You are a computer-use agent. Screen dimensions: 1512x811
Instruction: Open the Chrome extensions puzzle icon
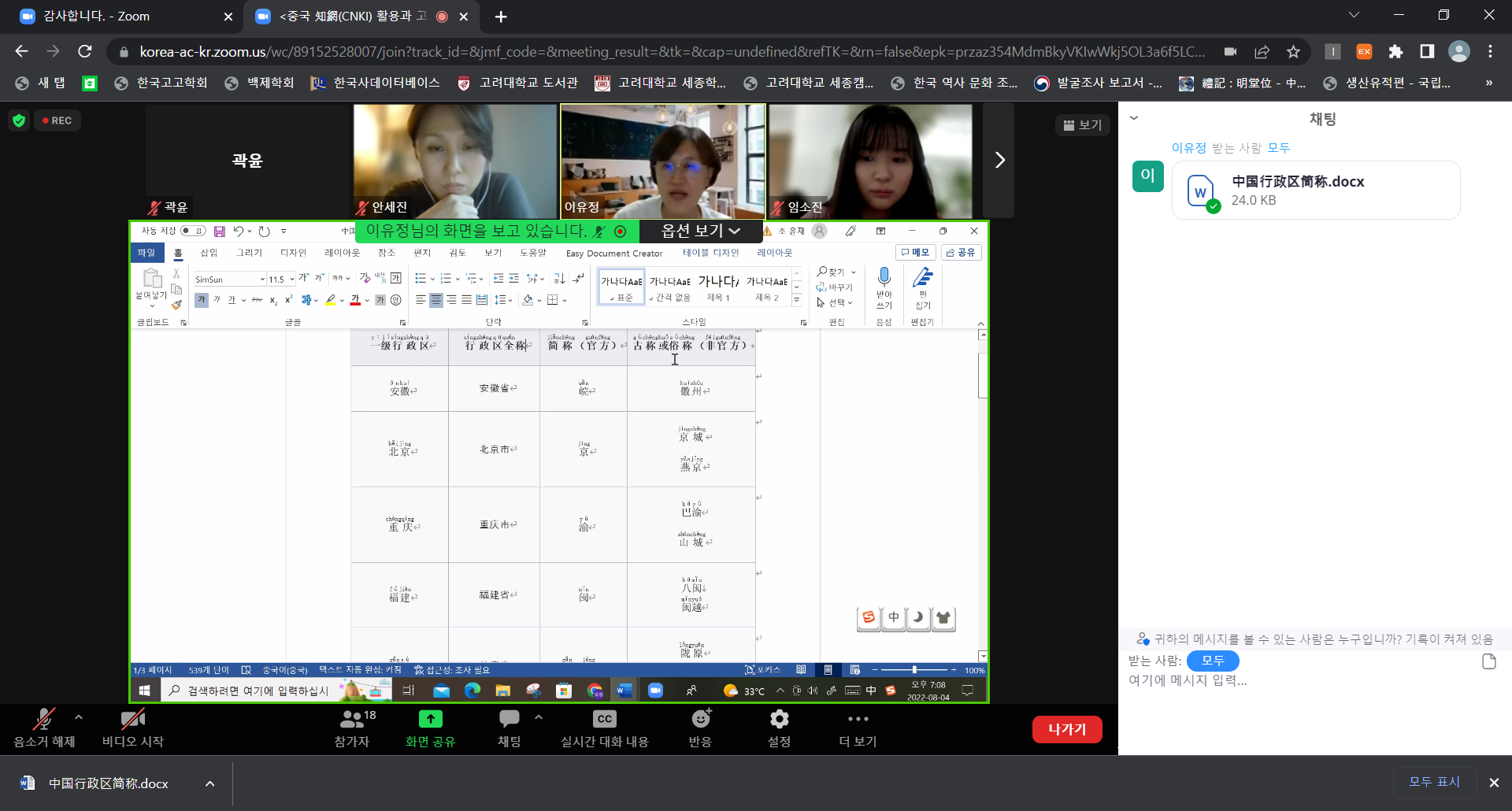click(1395, 52)
